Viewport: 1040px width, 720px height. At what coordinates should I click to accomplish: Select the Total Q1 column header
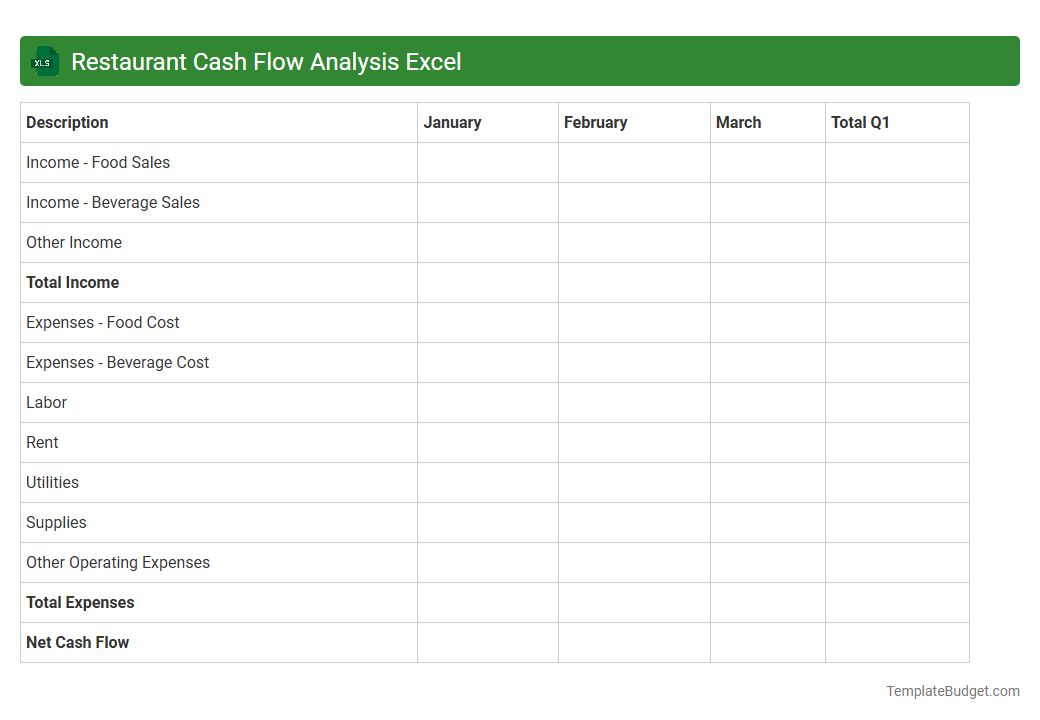point(860,122)
